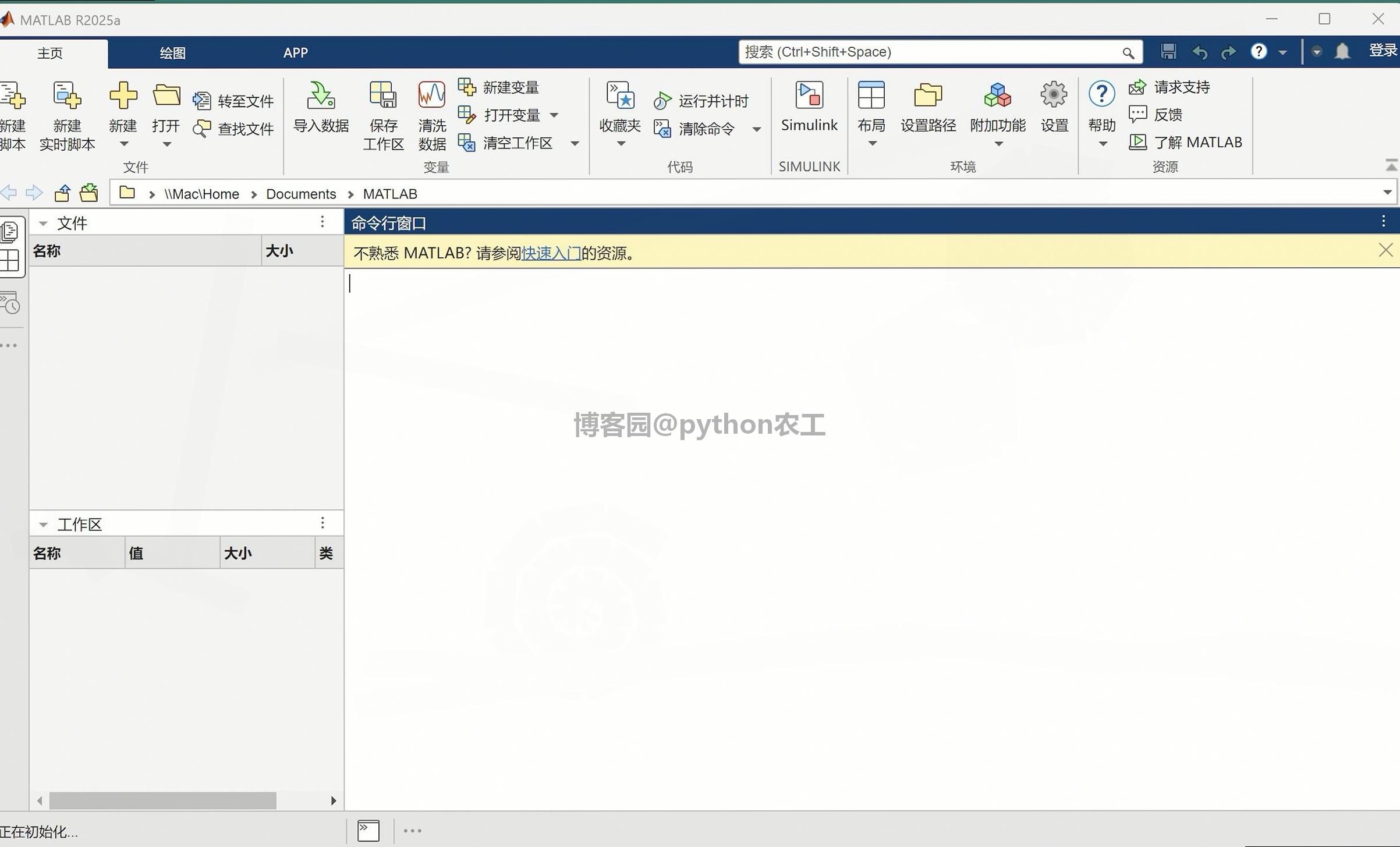The width and height of the screenshot is (1400, 847).
Task: Open the notifications bell
Action: coord(1344,51)
